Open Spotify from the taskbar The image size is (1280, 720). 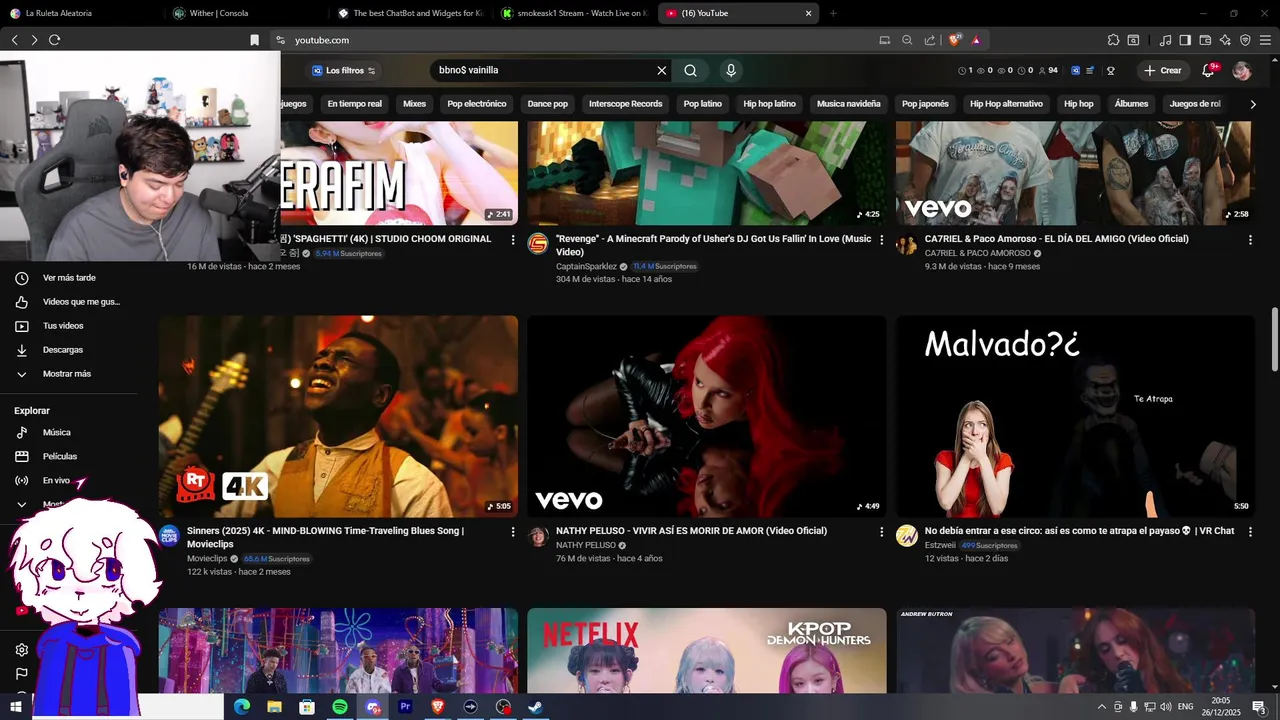340,707
